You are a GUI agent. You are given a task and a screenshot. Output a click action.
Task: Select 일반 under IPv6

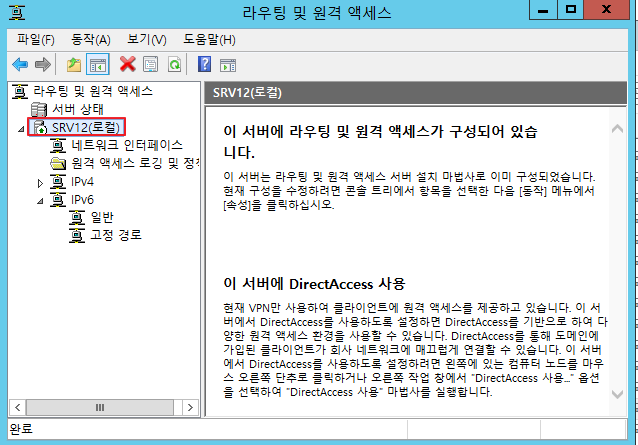(102, 218)
